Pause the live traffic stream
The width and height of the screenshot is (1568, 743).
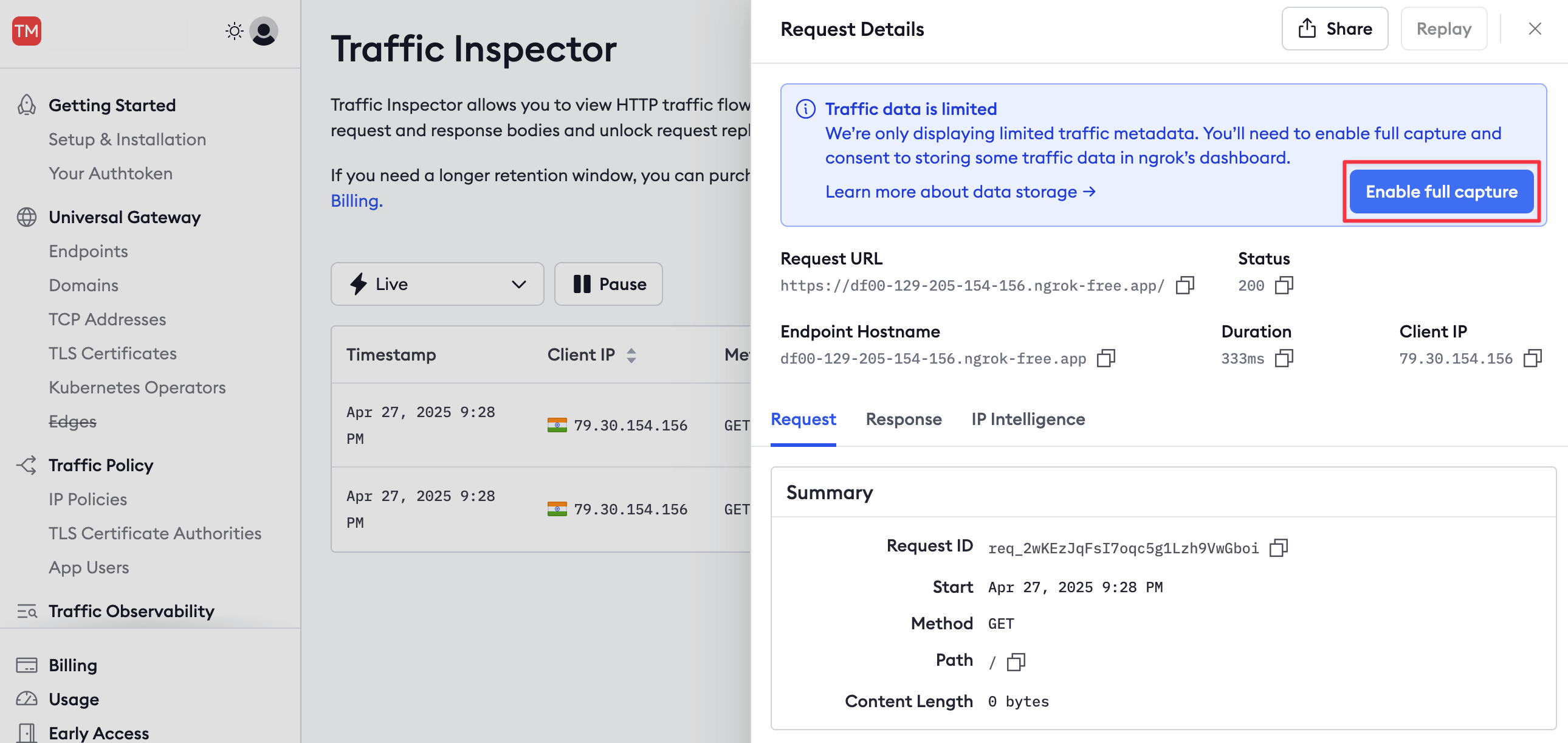point(608,284)
